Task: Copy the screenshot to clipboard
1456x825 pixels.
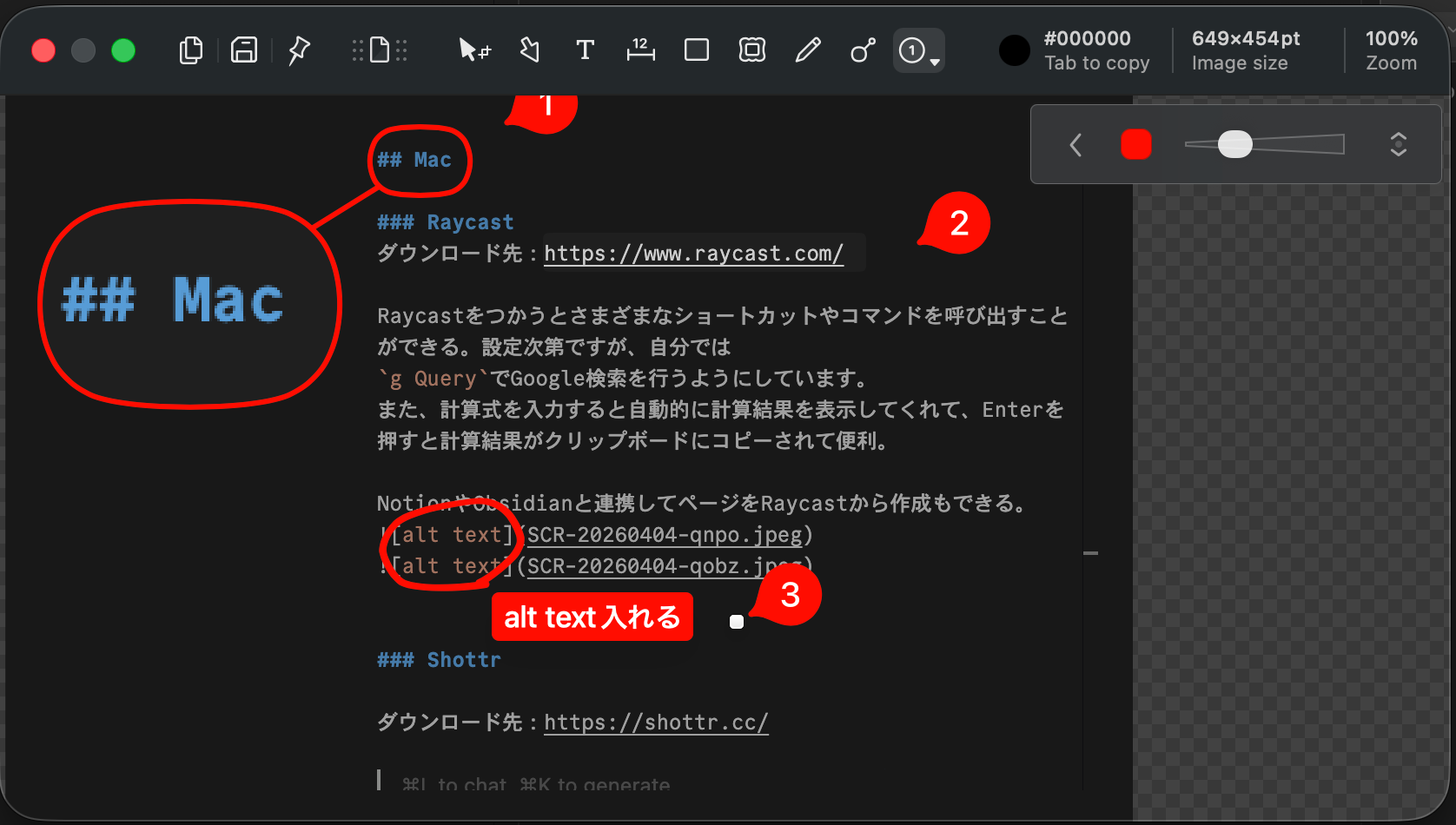Action: [x=190, y=49]
